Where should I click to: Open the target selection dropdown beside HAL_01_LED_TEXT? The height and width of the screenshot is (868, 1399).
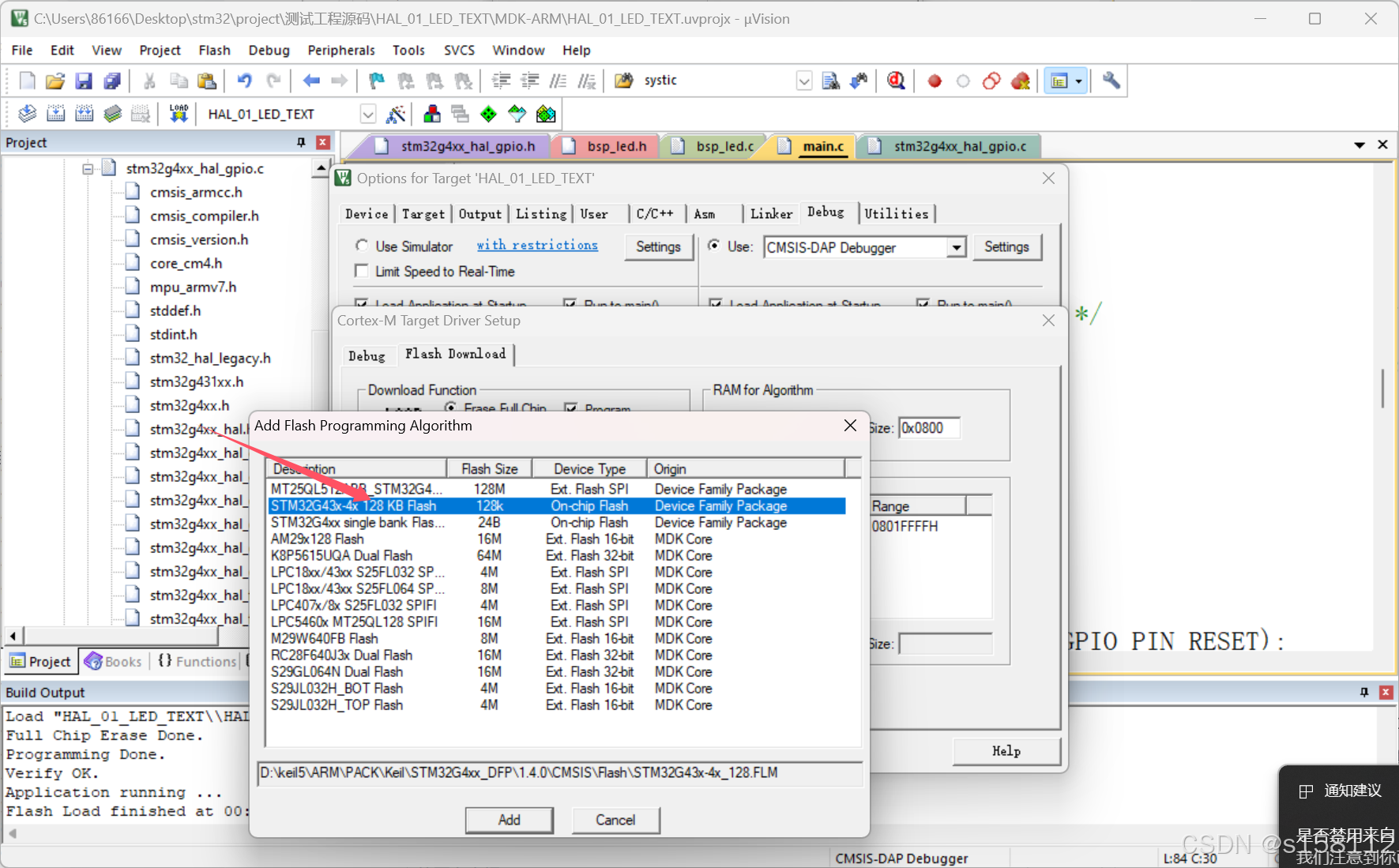coord(367,114)
